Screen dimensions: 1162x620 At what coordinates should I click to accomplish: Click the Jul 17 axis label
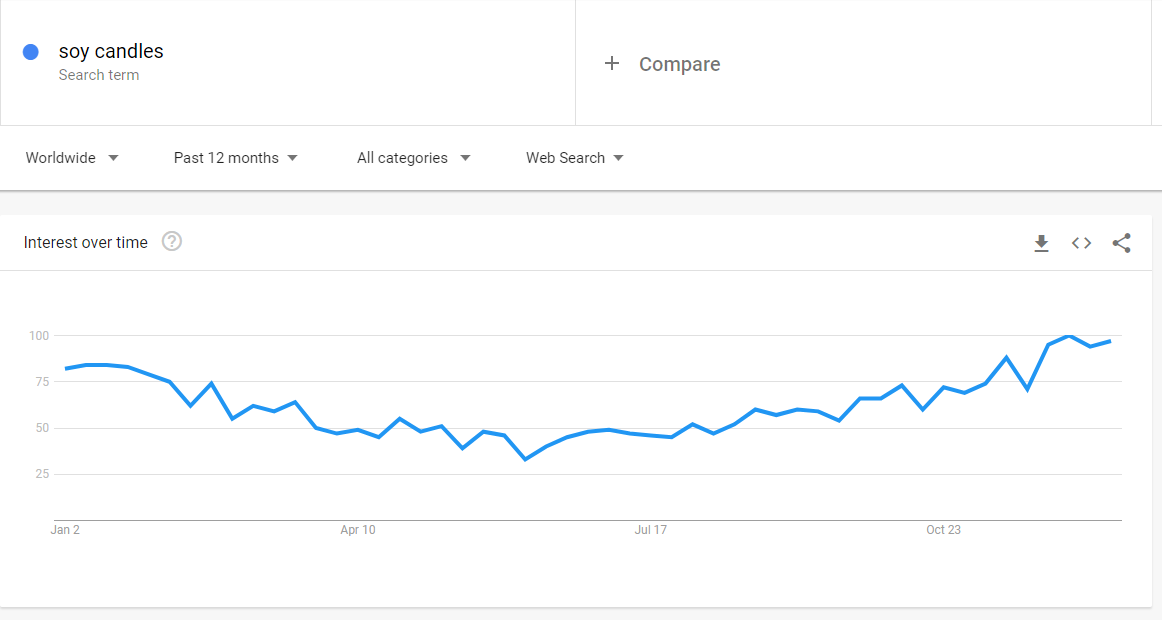point(651,530)
